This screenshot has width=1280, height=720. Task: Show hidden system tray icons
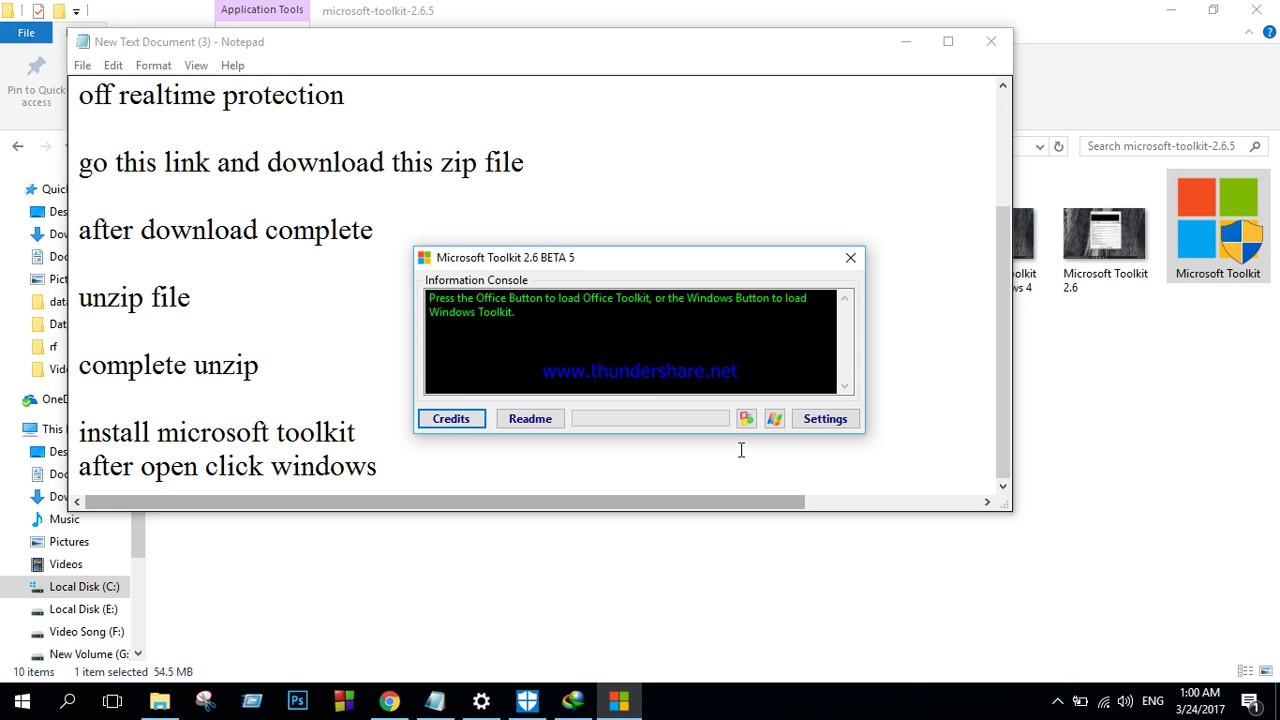tap(1057, 701)
